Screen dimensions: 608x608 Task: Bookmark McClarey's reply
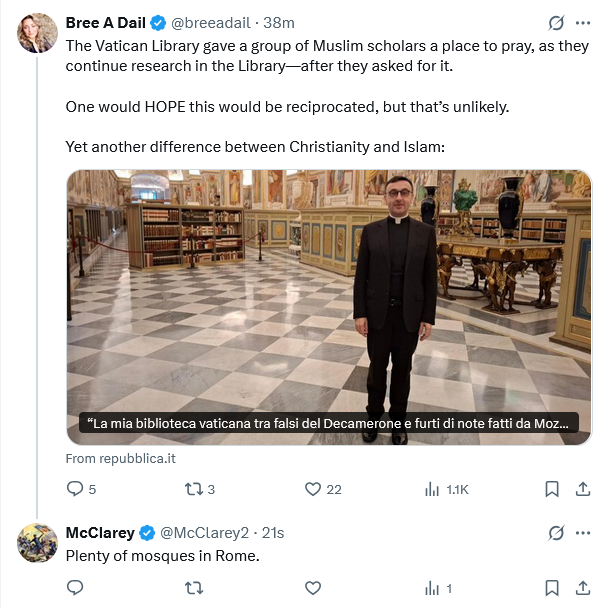(x=551, y=588)
